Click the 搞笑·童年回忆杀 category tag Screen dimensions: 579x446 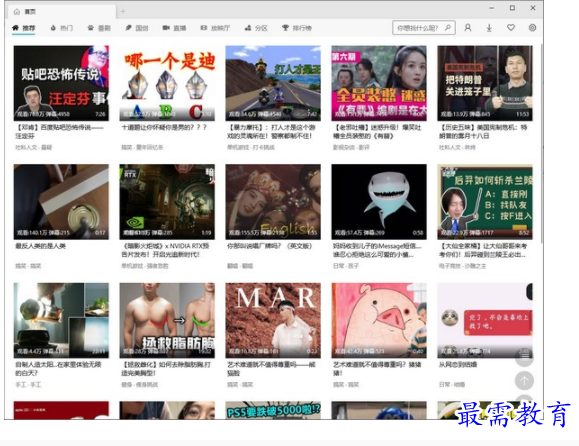142,147
